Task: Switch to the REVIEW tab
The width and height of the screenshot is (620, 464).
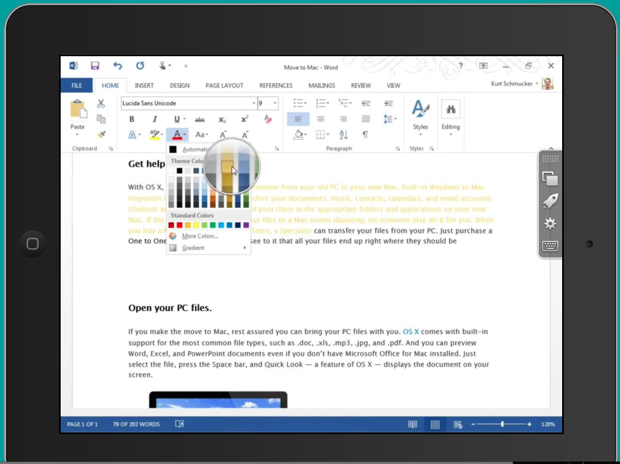Action: tap(361, 85)
